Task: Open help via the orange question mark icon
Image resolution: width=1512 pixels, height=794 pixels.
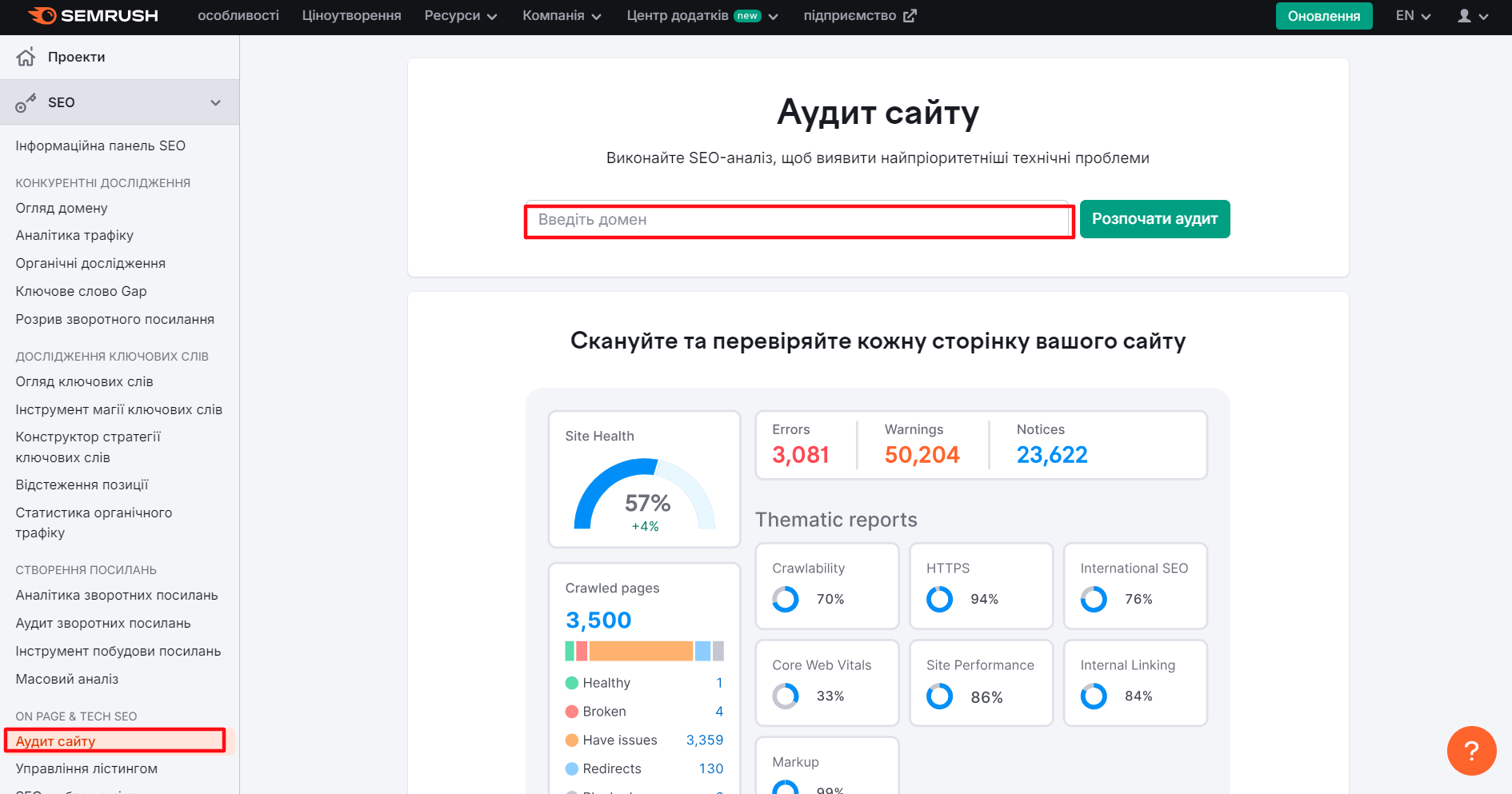Action: point(1471,750)
